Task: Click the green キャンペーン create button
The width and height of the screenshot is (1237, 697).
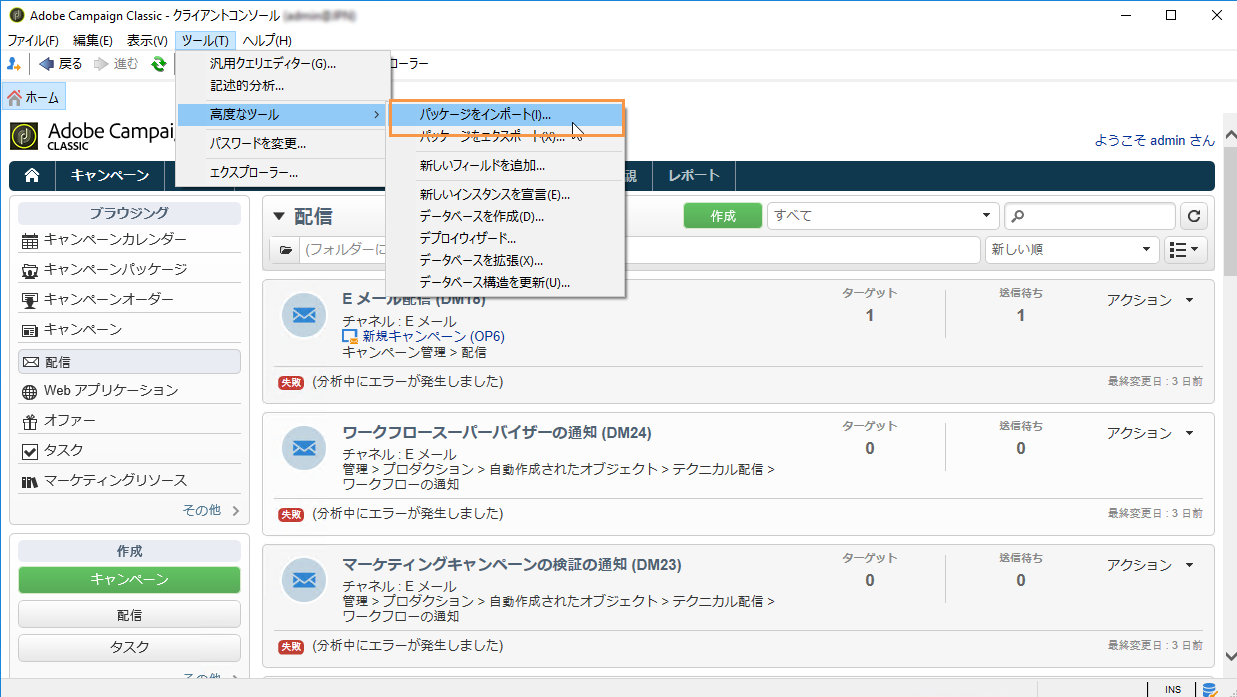Action: 129,580
